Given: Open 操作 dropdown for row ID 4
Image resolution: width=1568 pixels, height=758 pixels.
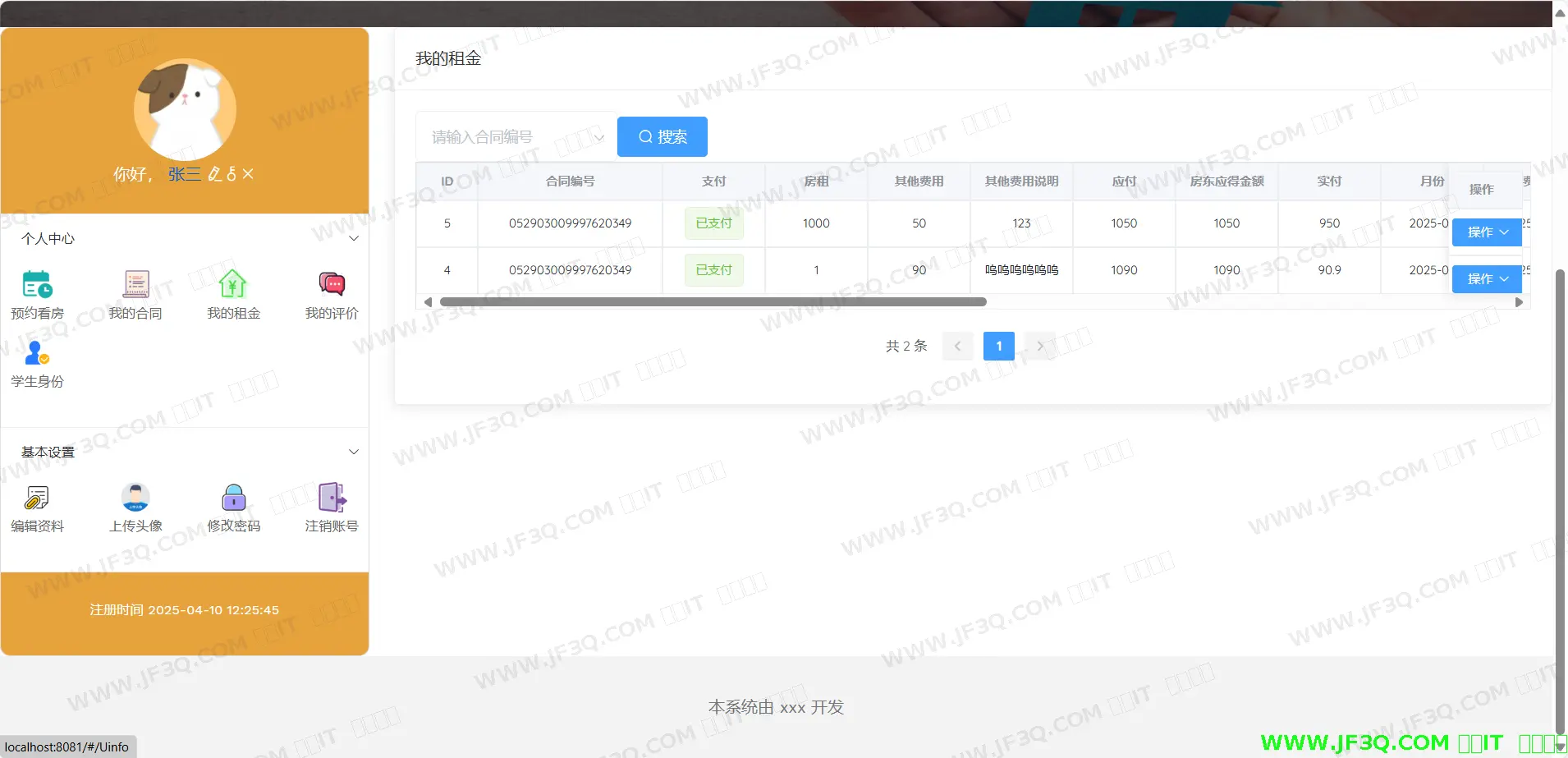Looking at the screenshot, I should [1487, 279].
